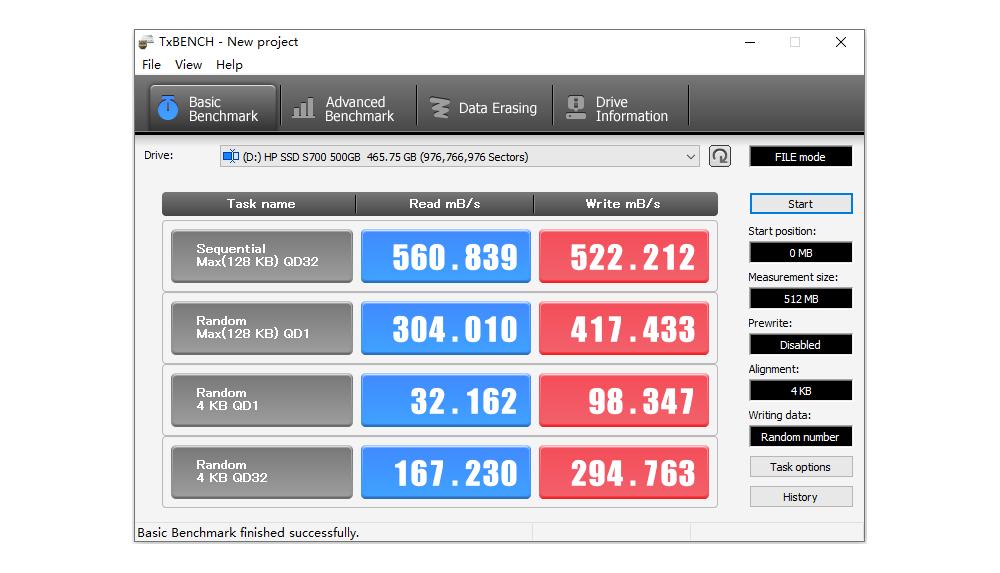This screenshot has height=573, width=1000.
Task: Select Random Max(128 KB) QD1 task
Action: (261, 328)
